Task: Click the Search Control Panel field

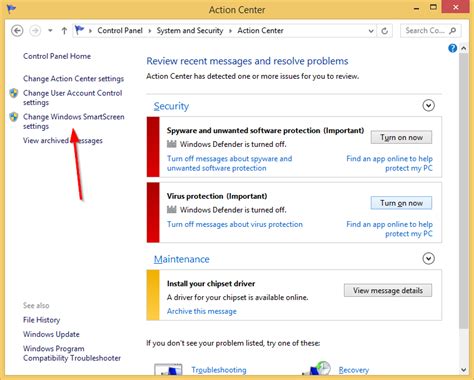Action: [x=426, y=31]
